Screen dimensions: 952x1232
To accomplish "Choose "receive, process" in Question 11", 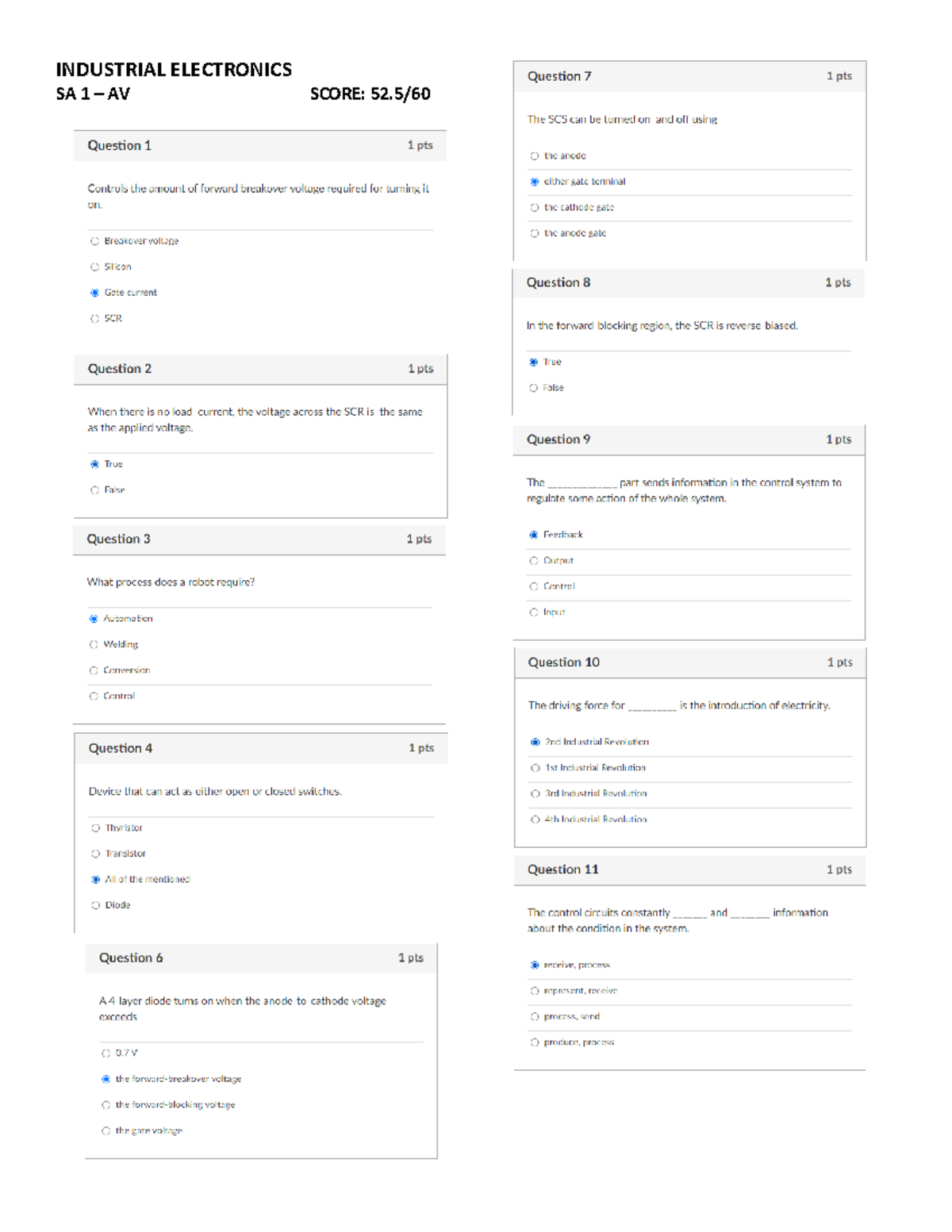I will coord(534,965).
